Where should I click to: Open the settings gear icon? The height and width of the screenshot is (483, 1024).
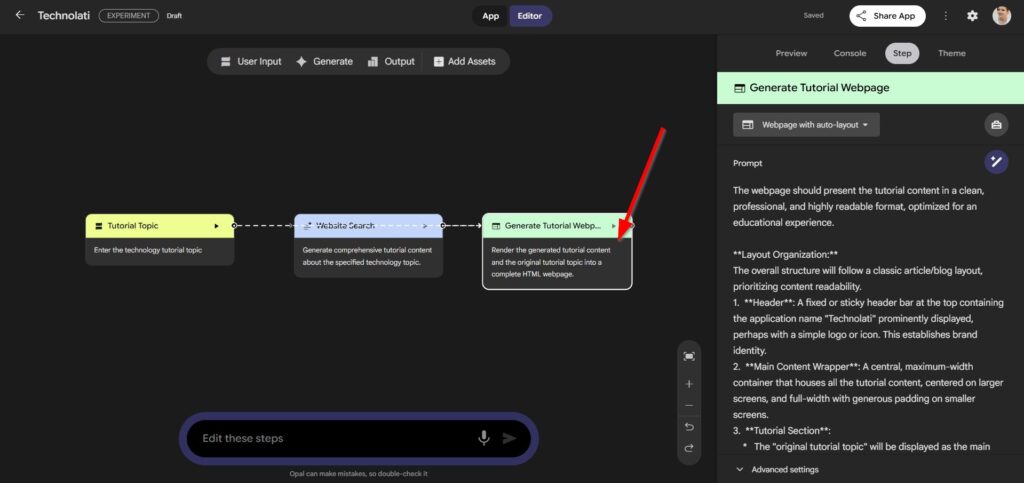click(x=972, y=16)
